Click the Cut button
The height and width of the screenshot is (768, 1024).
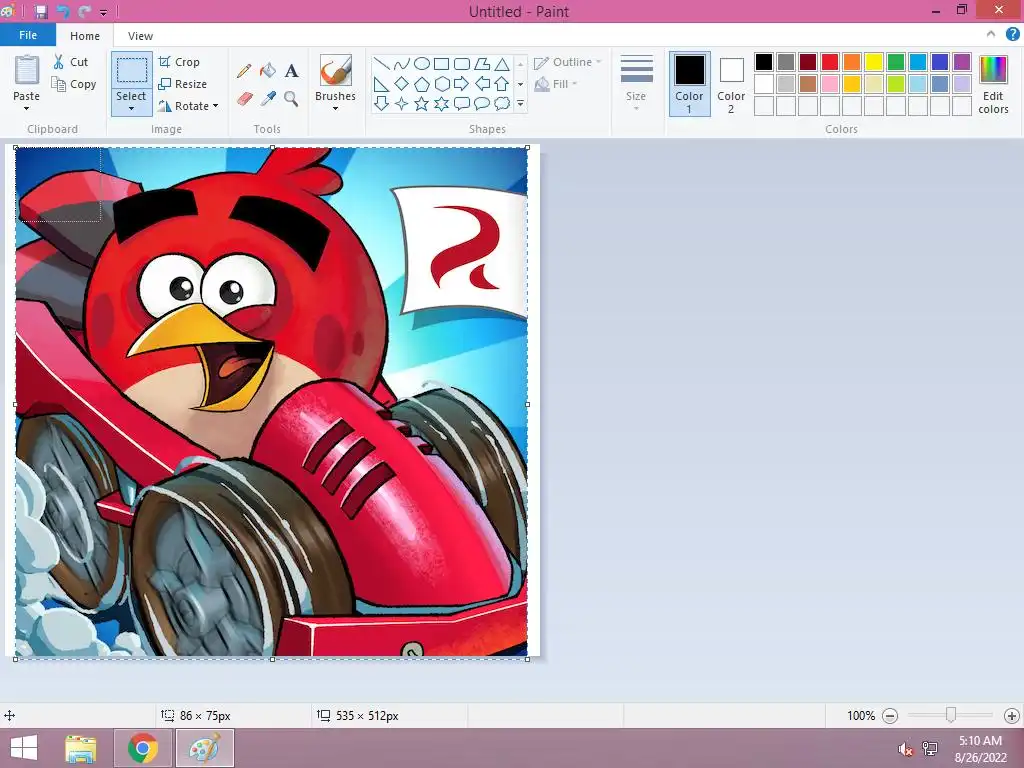point(71,62)
